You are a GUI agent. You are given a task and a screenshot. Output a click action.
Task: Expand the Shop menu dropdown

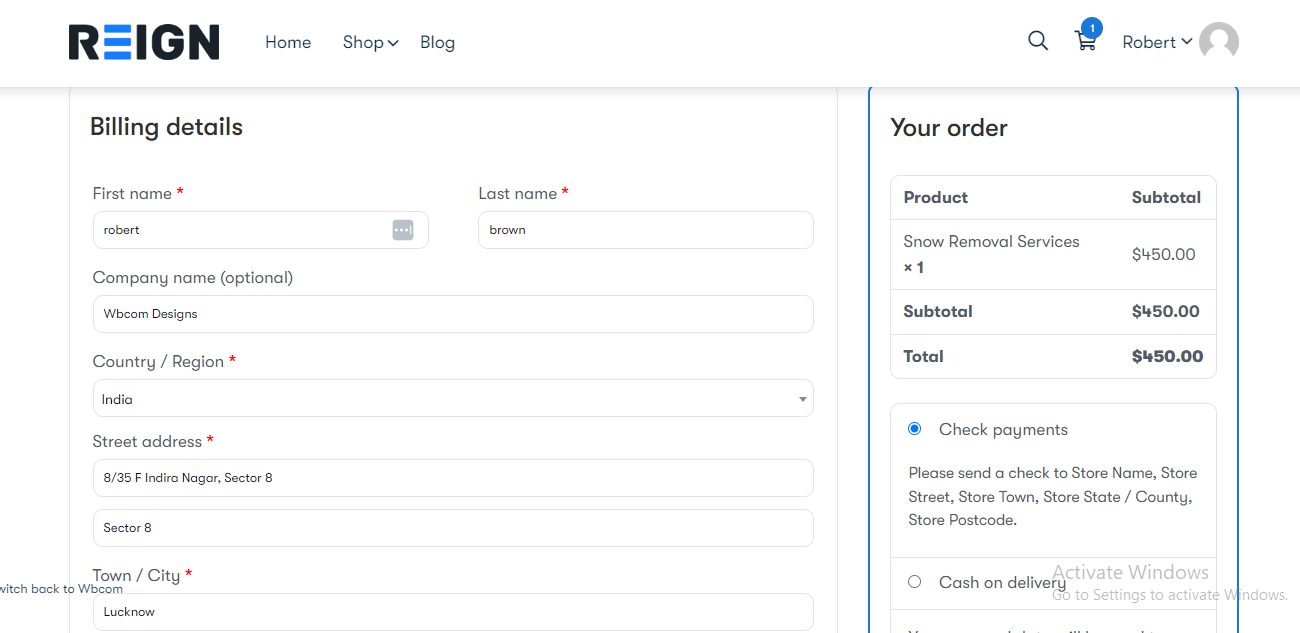370,42
